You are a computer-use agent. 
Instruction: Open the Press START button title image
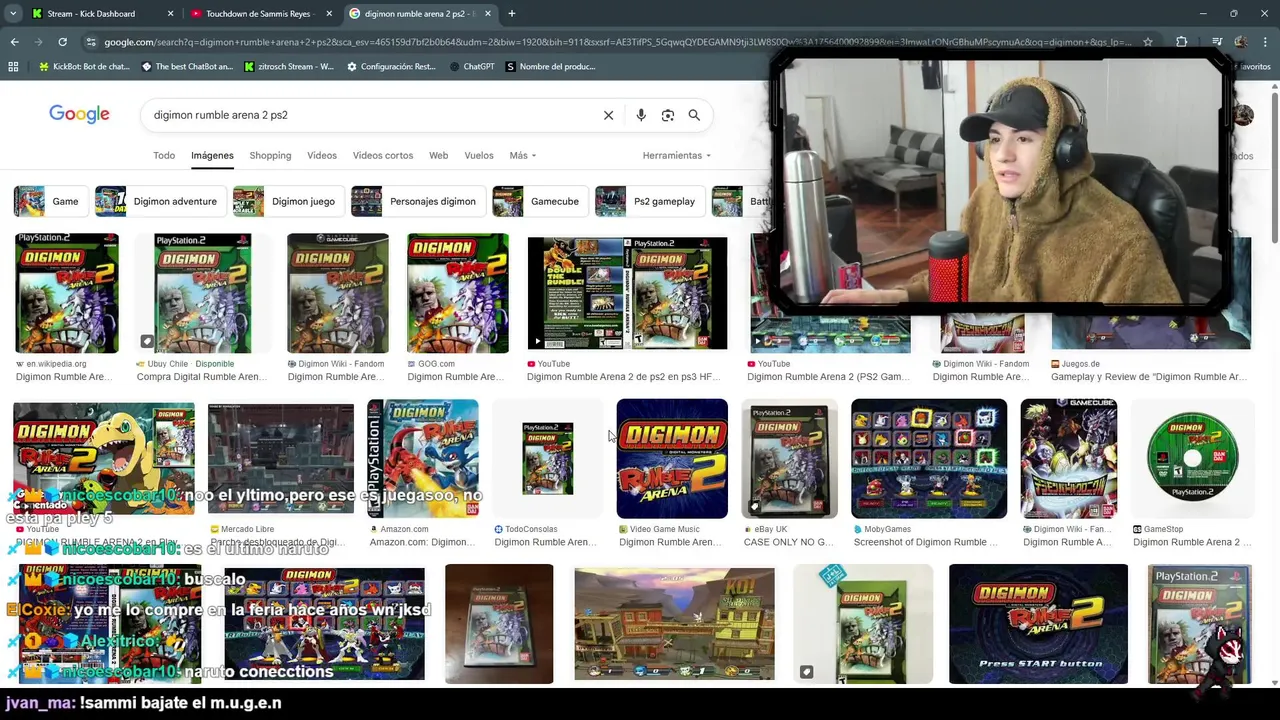[x=1038, y=624]
